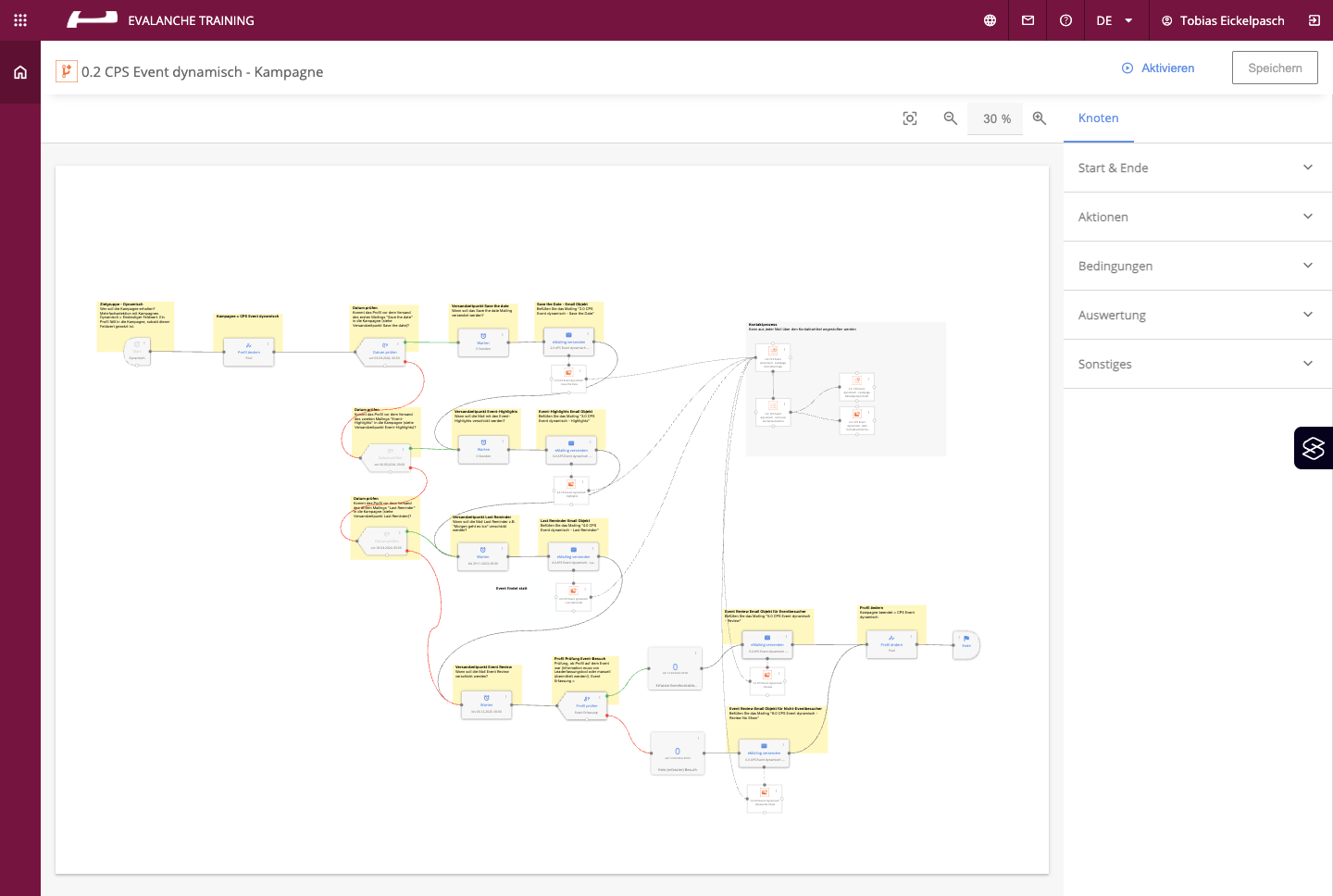Open the help question mark icon
The image size is (1333, 896).
click(x=1065, y=20)
